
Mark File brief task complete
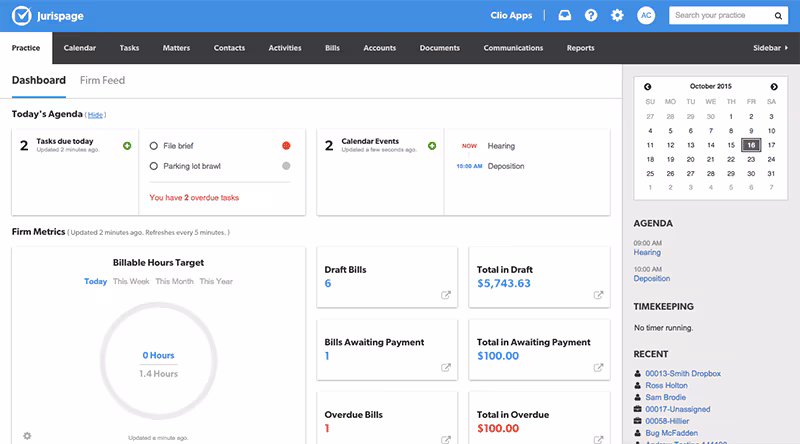tap(154, 146)
